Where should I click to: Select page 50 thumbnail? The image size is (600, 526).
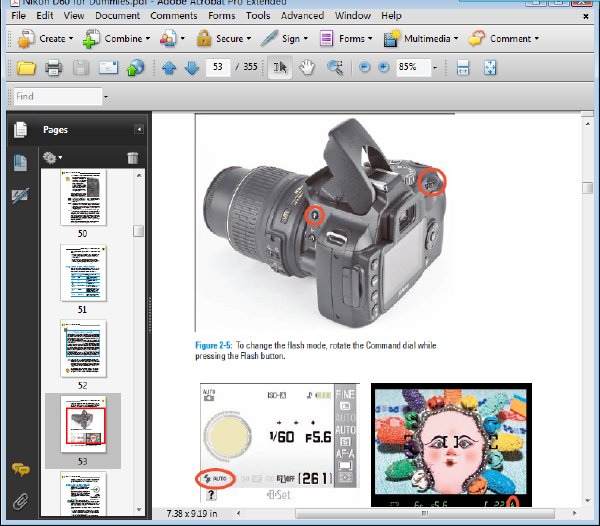click(x=83, y=198)
